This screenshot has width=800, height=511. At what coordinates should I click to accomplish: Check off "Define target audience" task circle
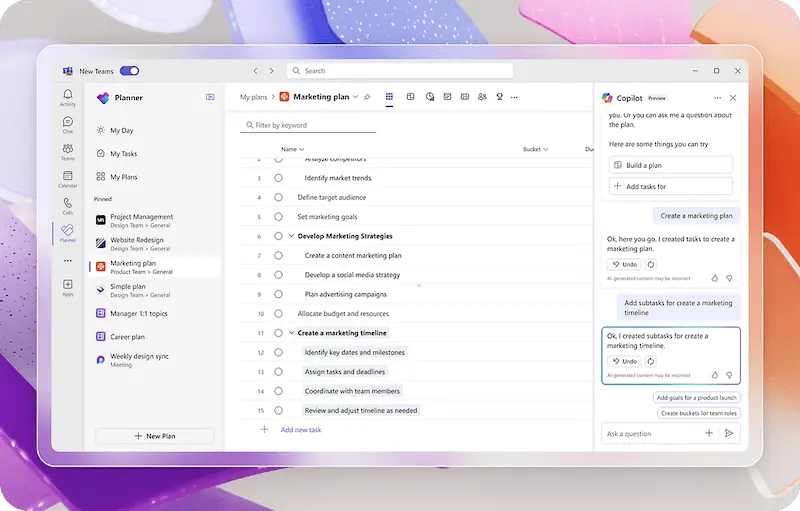[278, 197]
